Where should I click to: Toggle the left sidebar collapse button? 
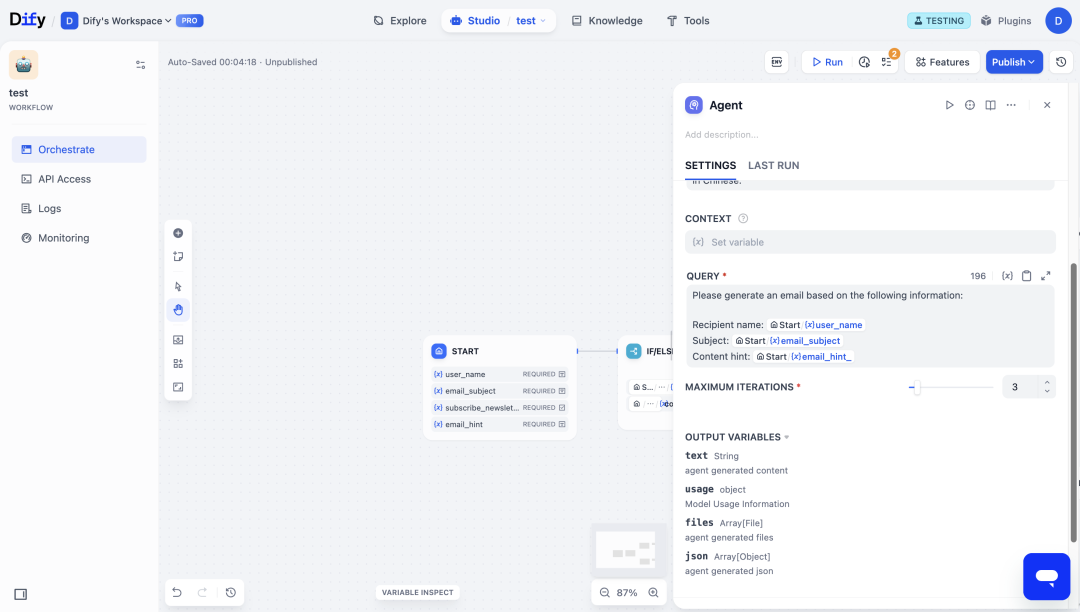(x=21, y=594)
